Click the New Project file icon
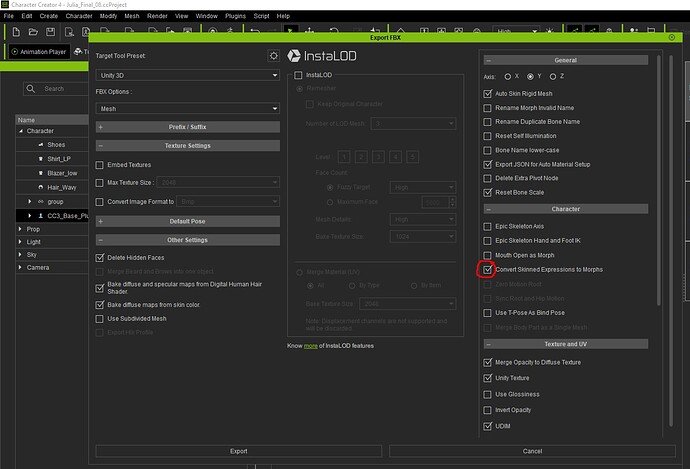Screen dimensions: 690x469 (x=16, y=32)
